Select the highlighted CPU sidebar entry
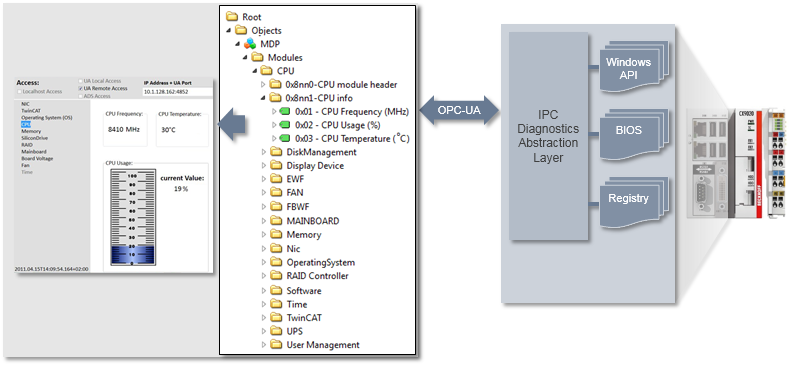The image size is (790, 365). tap(25, 124)
